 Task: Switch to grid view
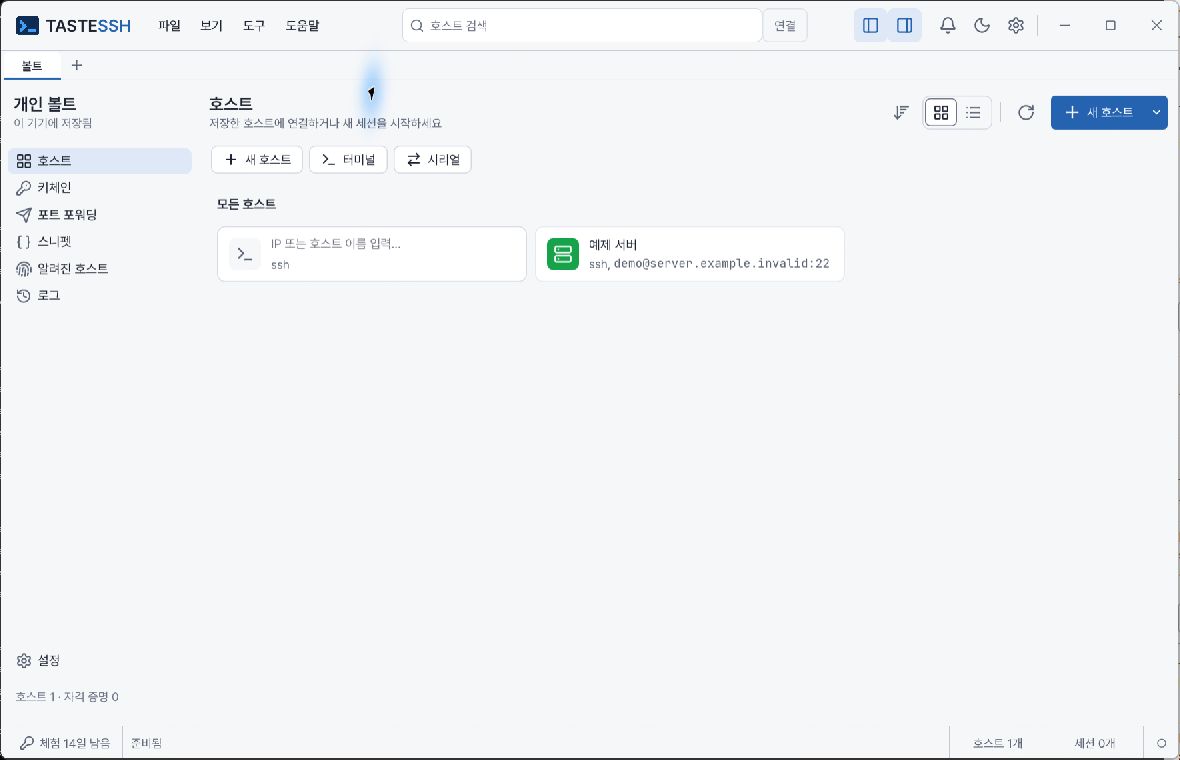point(941,113)
